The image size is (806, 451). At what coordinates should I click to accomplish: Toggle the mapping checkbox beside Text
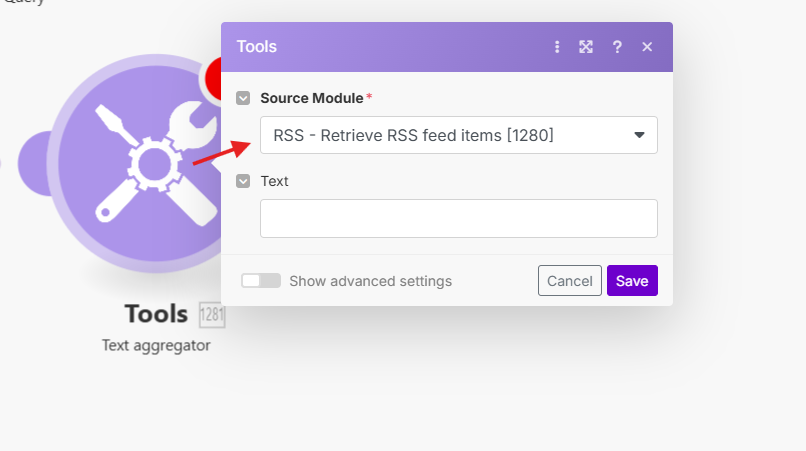[x=243, y=181]
